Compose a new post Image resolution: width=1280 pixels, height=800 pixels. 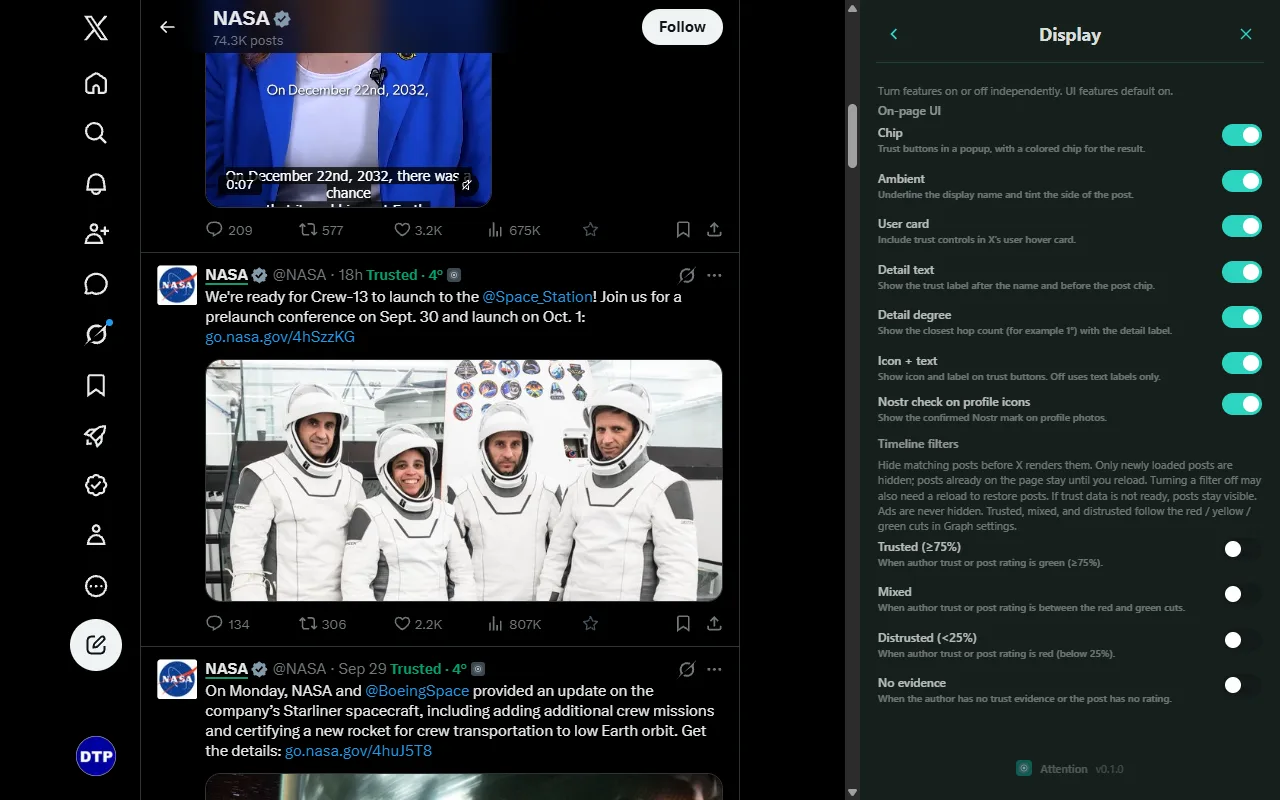(96, 645)
